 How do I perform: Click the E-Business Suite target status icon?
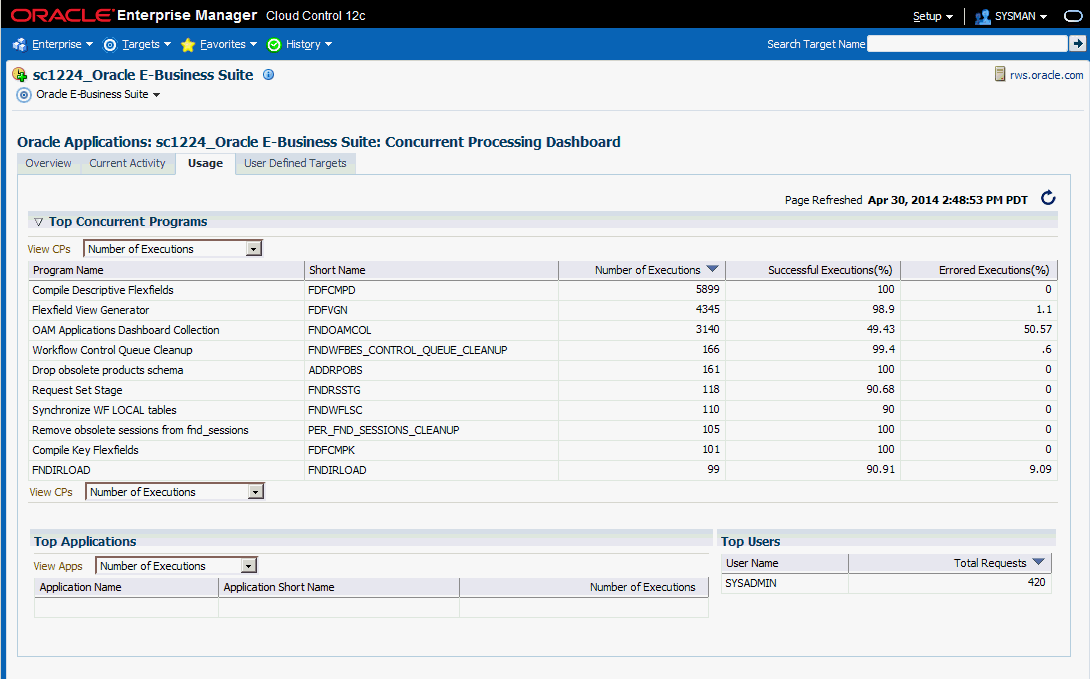pos(20,74)
